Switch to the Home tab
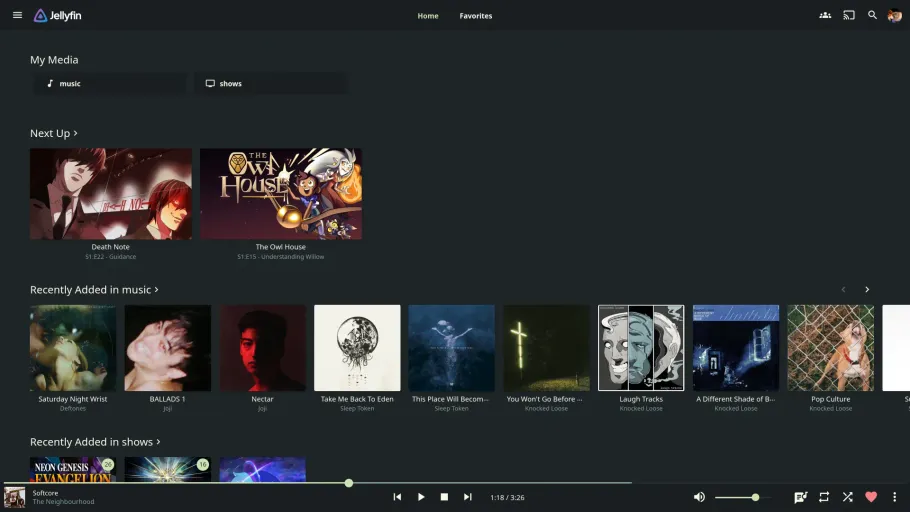Screen dimensions: 910x512 coord(428,16)
